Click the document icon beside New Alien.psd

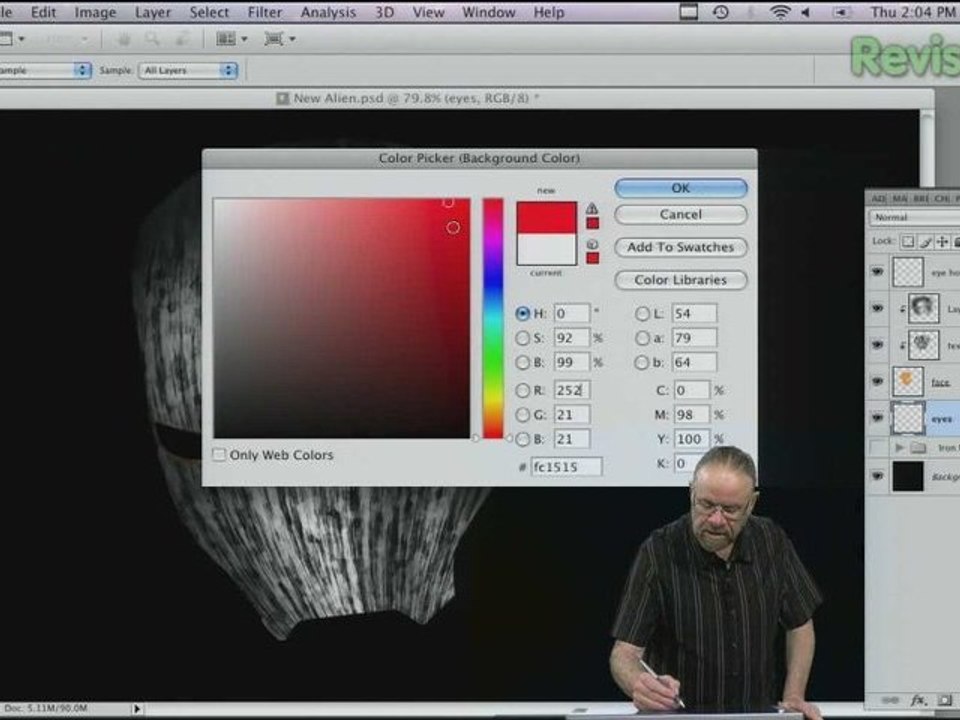point(282,99)
